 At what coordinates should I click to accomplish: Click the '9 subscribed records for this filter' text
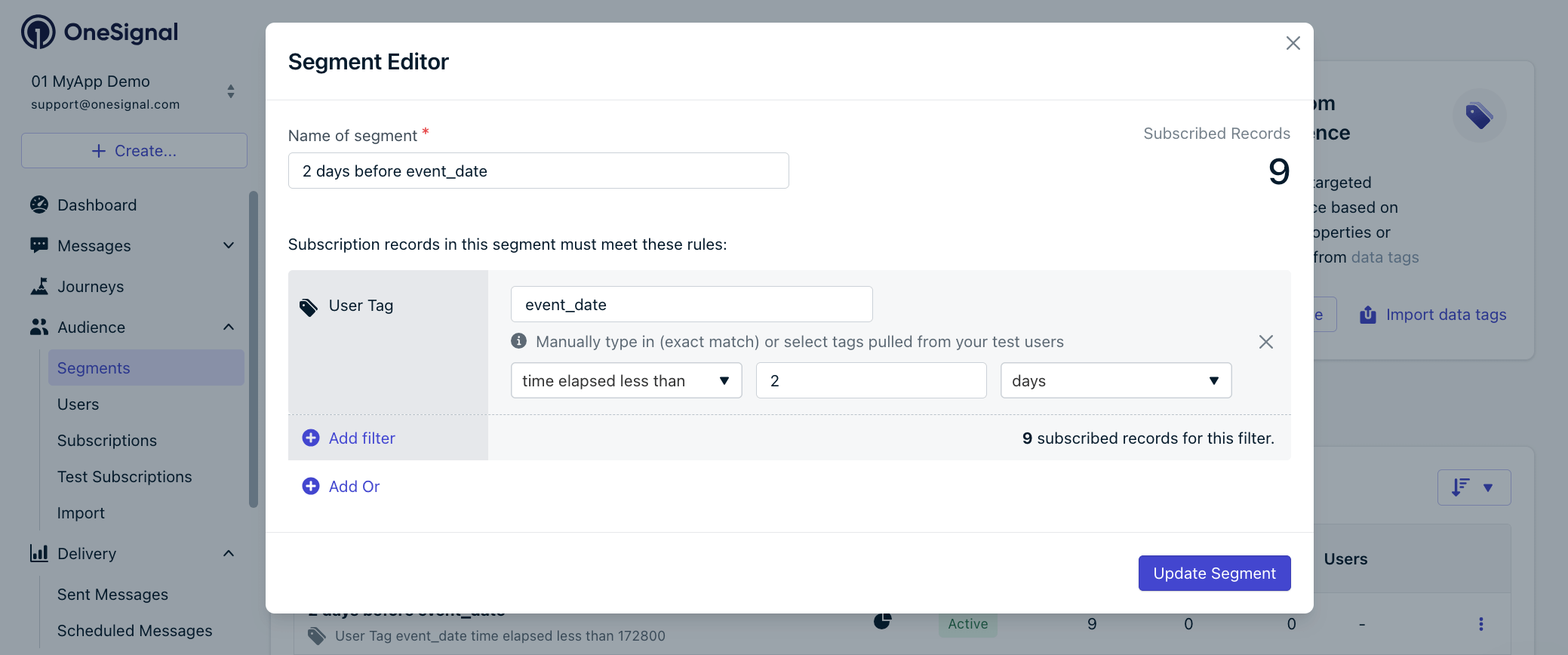coord(1148,438)
